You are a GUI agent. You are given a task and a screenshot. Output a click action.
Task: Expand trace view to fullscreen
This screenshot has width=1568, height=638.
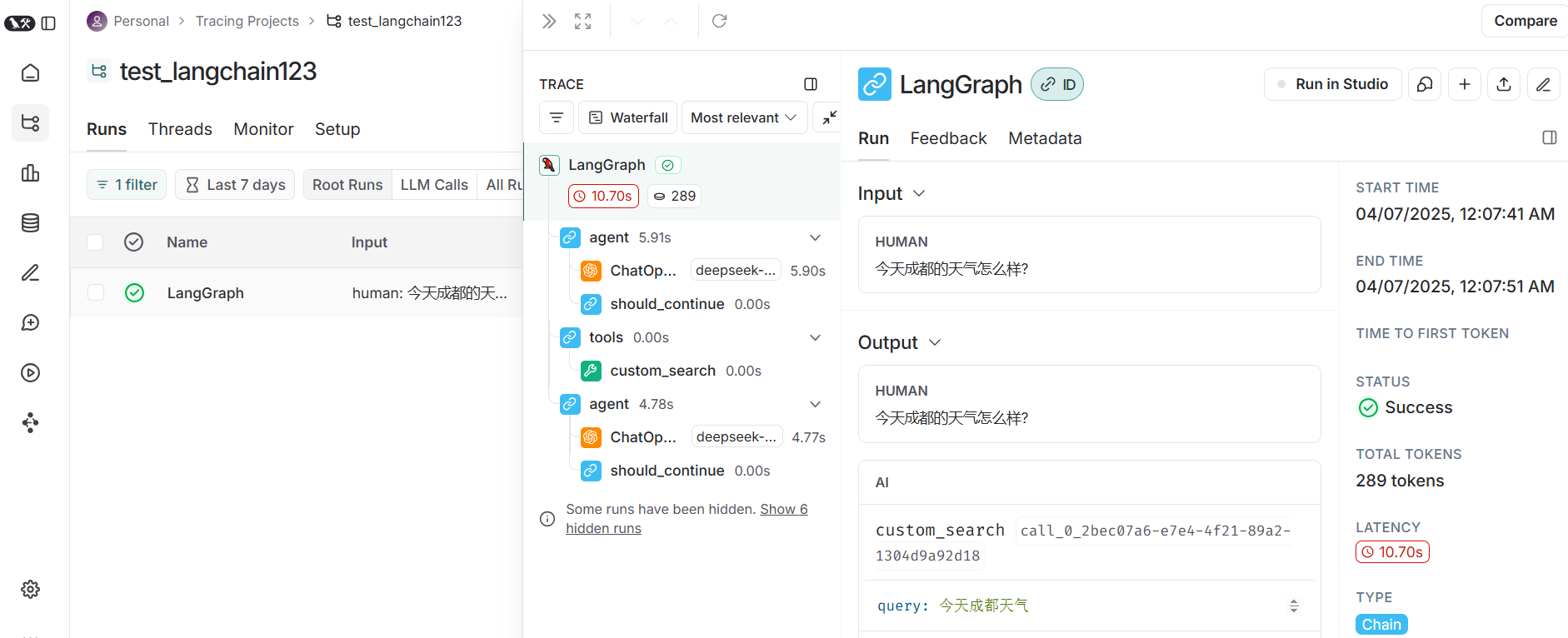583,22
